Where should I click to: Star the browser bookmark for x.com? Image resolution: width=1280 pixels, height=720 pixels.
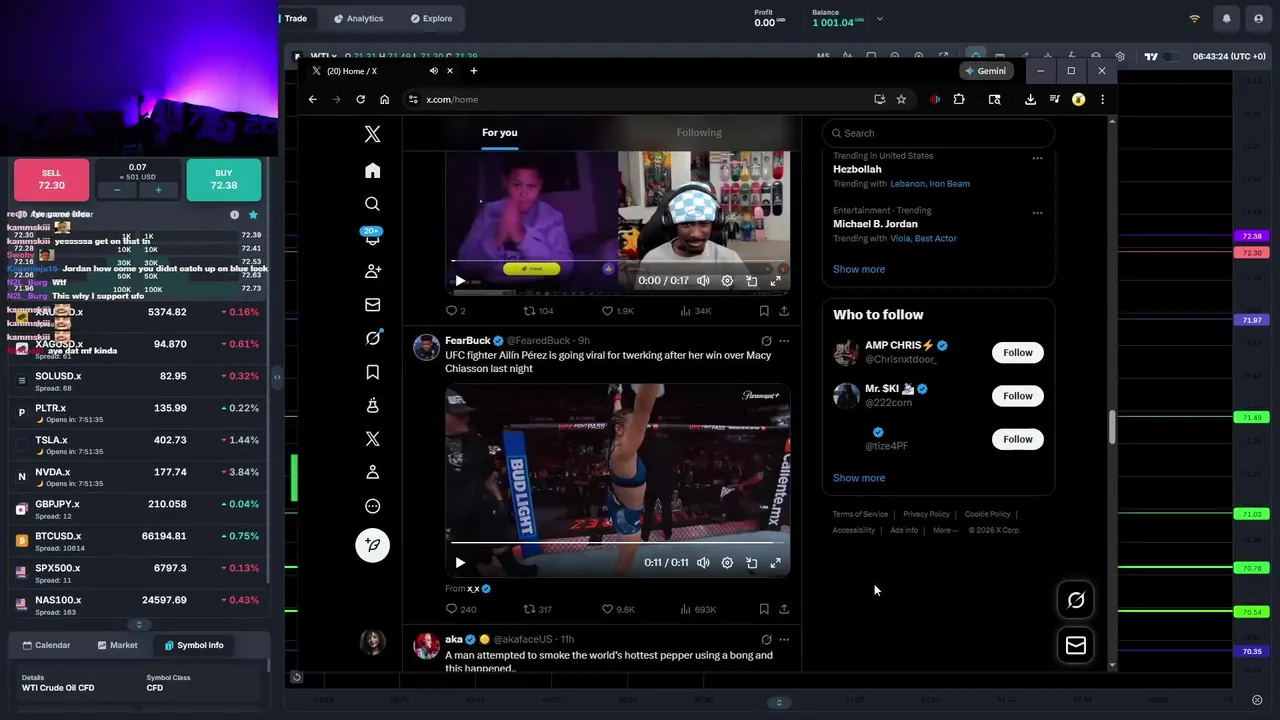(901, 99)
